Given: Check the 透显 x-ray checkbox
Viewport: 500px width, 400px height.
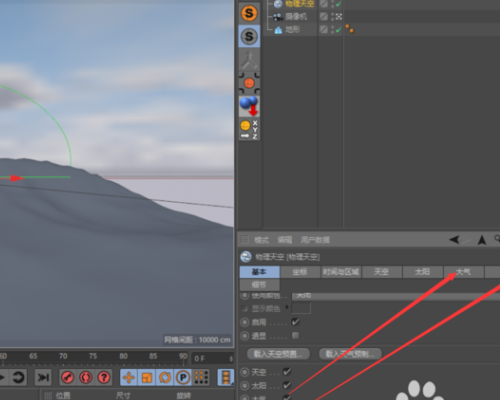Looking at the screenshot, I should click(295, 335).
